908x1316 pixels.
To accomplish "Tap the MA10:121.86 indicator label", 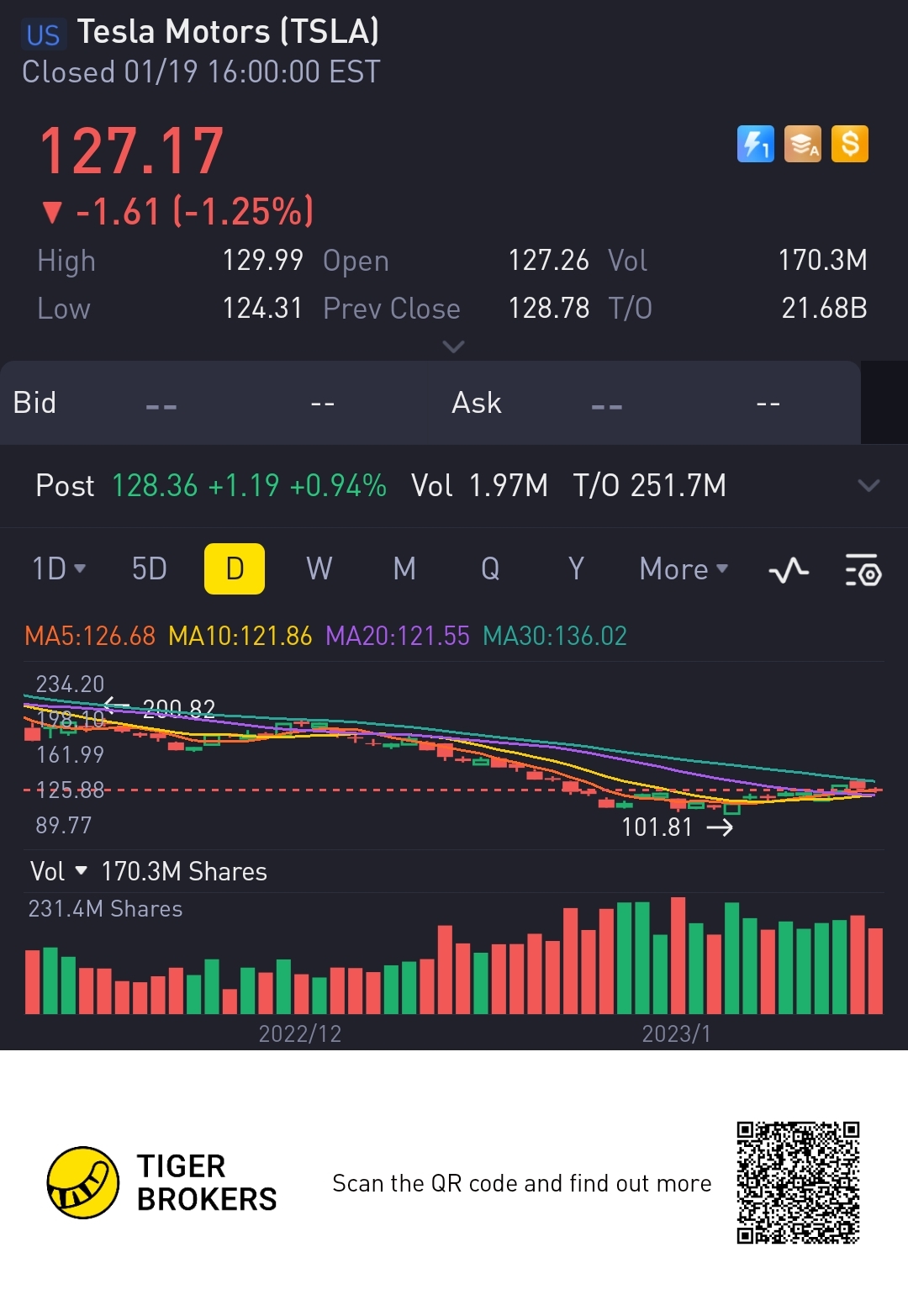I will click(240, 636).
